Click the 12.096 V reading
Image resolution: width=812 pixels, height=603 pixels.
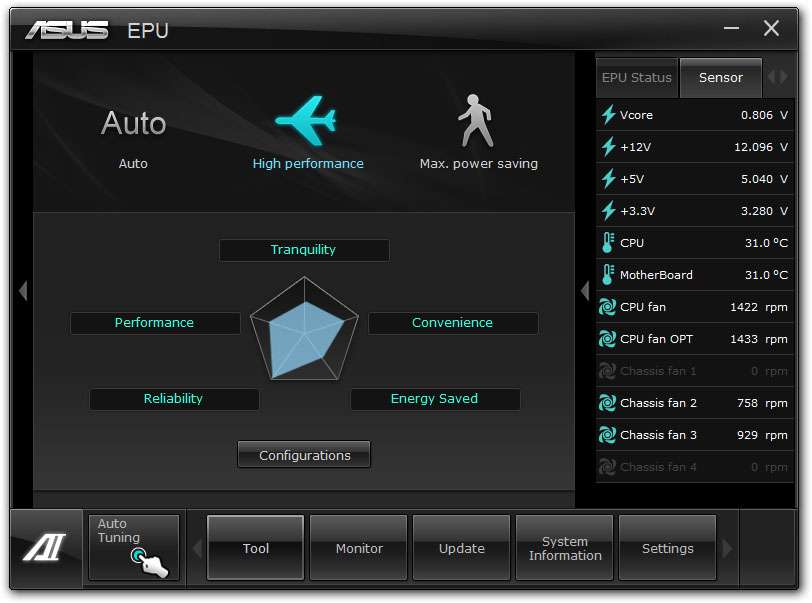pyautogui.click(x=761, y=147)
